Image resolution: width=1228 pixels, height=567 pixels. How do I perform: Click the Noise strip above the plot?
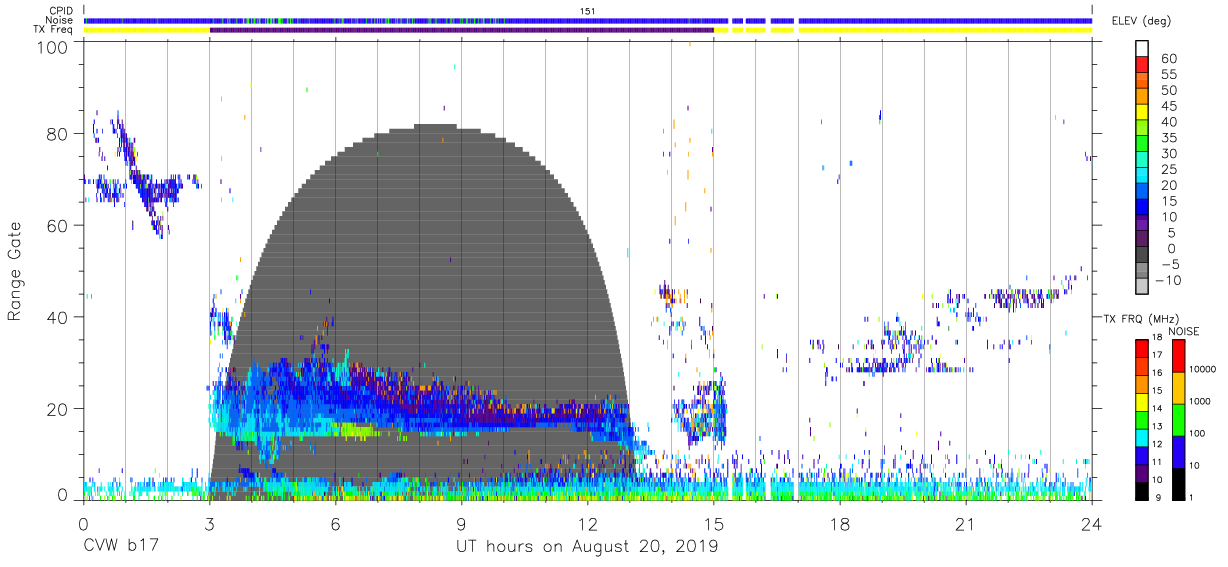point(588,20)
